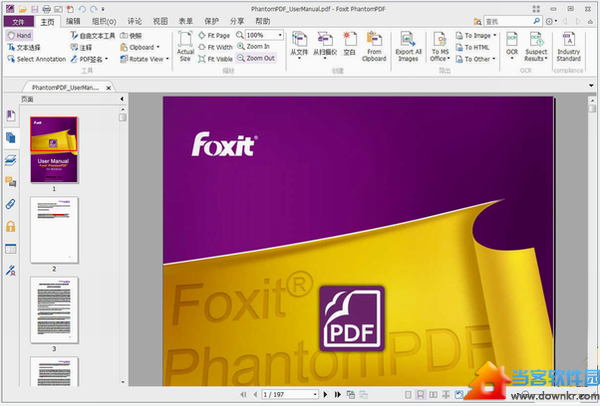Open the layers side panel
600x406 pixels.
[11, 160]
